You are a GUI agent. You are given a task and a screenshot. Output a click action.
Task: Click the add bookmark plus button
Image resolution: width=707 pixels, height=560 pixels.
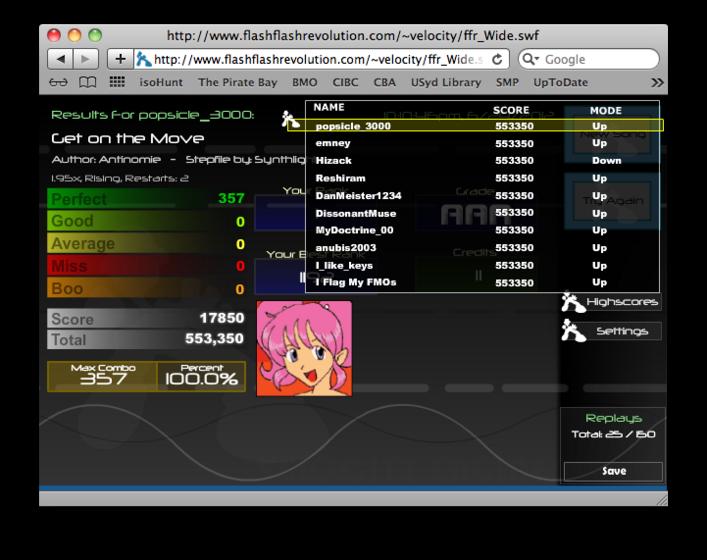tap(120, 59)
